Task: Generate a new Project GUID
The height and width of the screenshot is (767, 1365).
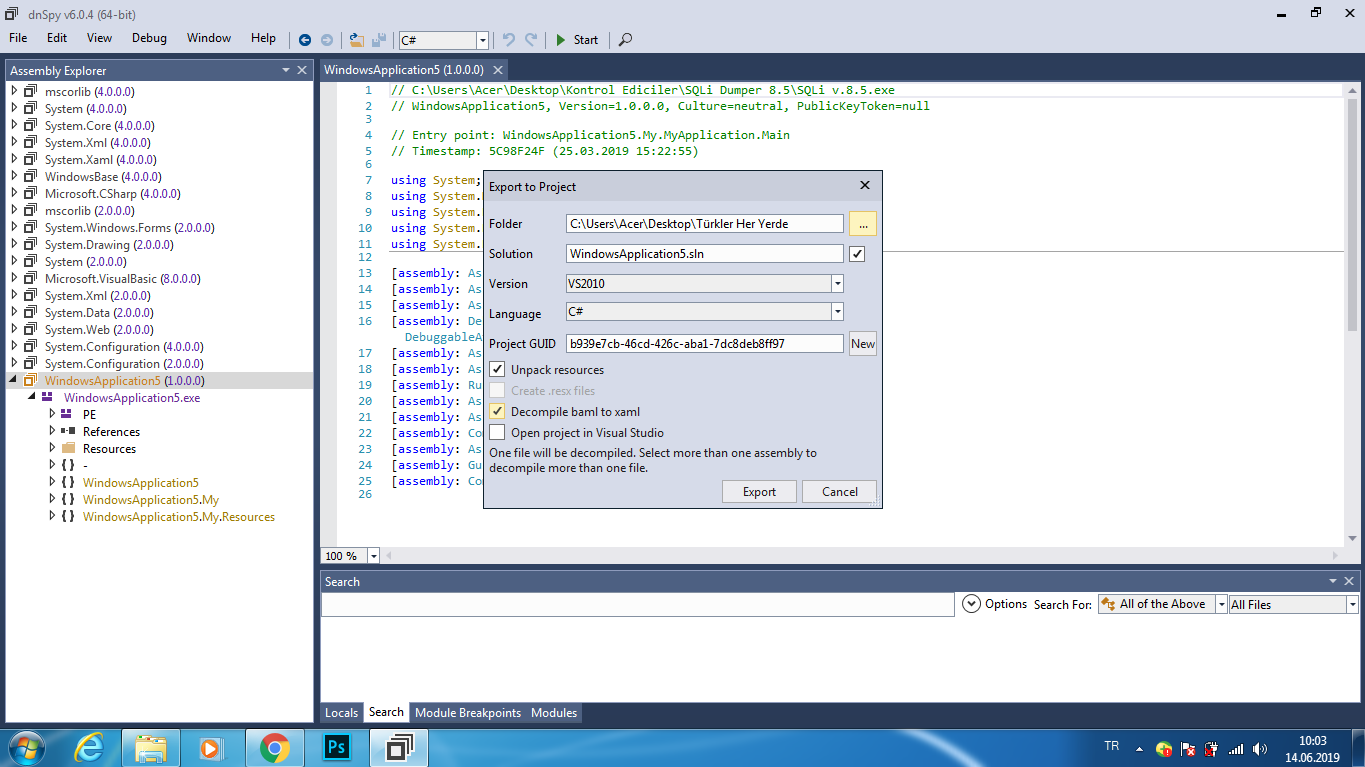Action: [x=862, y=344]
